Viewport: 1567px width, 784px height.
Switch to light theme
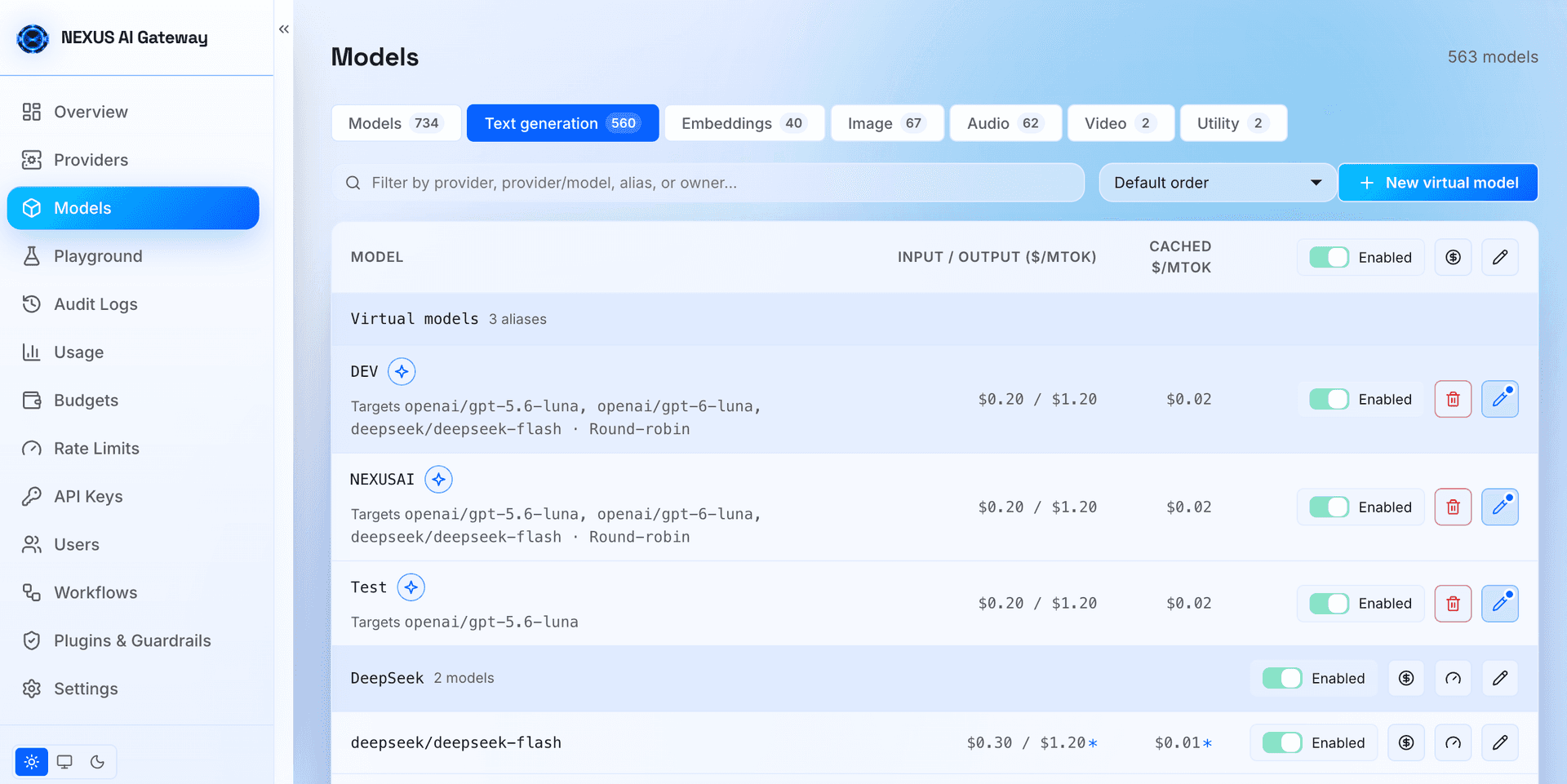pos(32,762)
